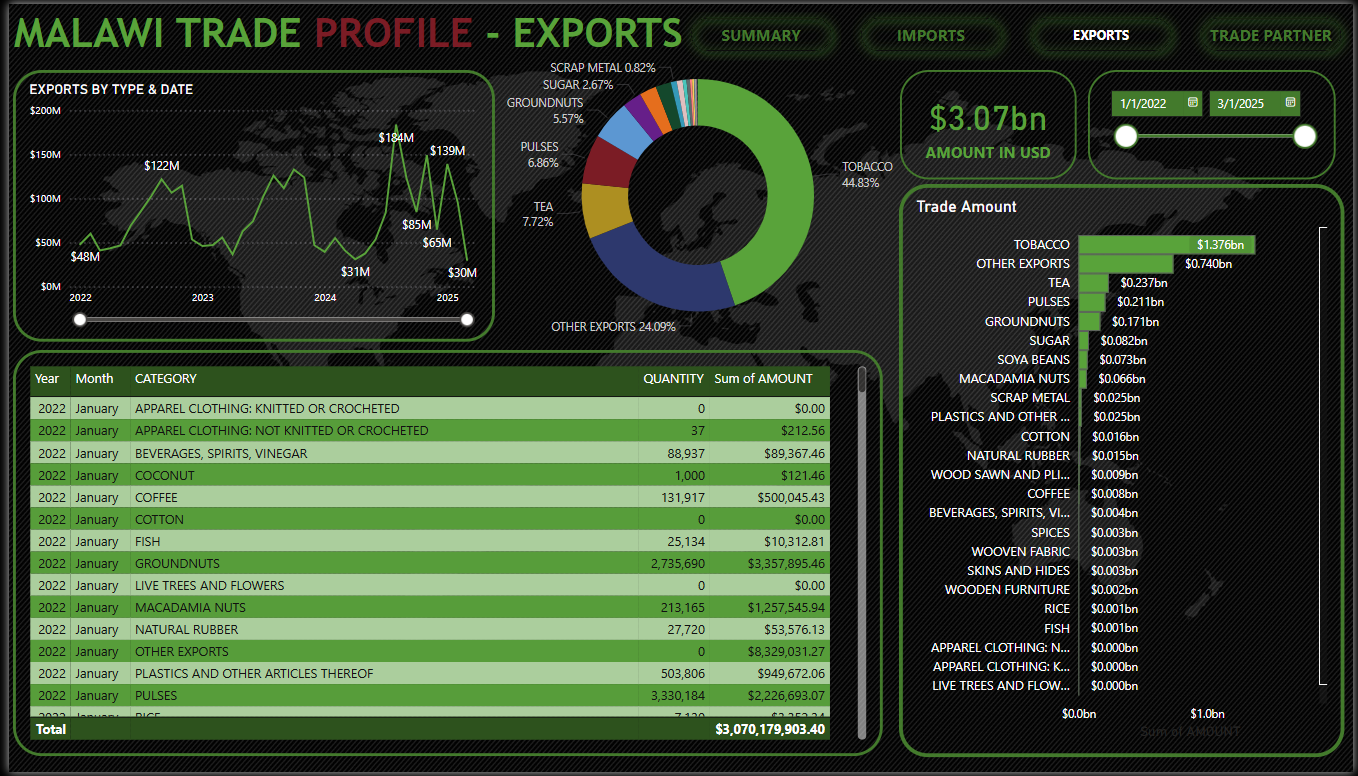Sort table by CATEGORY column header
This screenshot has width=1358, height=776.
(x=166, y=379)
